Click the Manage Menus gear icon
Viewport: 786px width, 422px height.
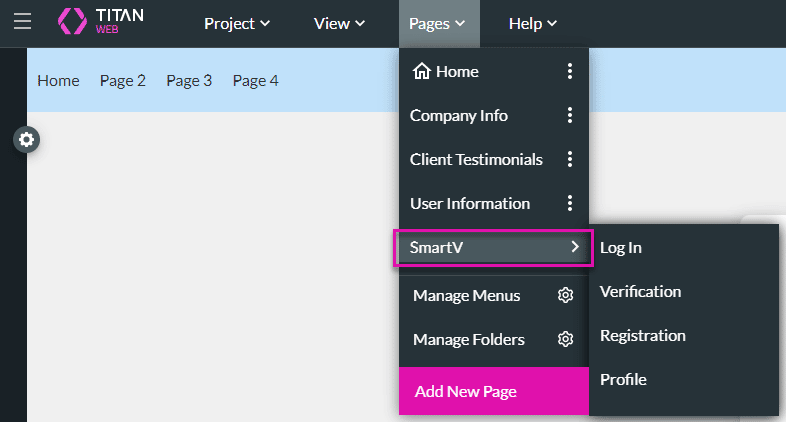[x=565, y=295]
